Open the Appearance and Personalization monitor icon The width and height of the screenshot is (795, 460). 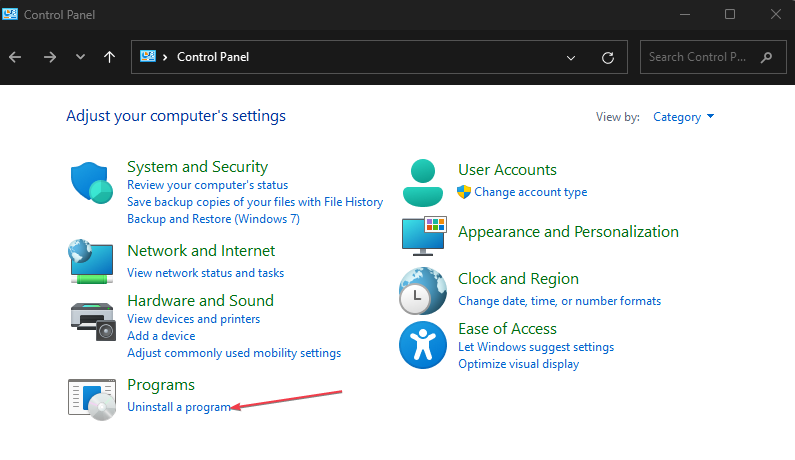424,236
